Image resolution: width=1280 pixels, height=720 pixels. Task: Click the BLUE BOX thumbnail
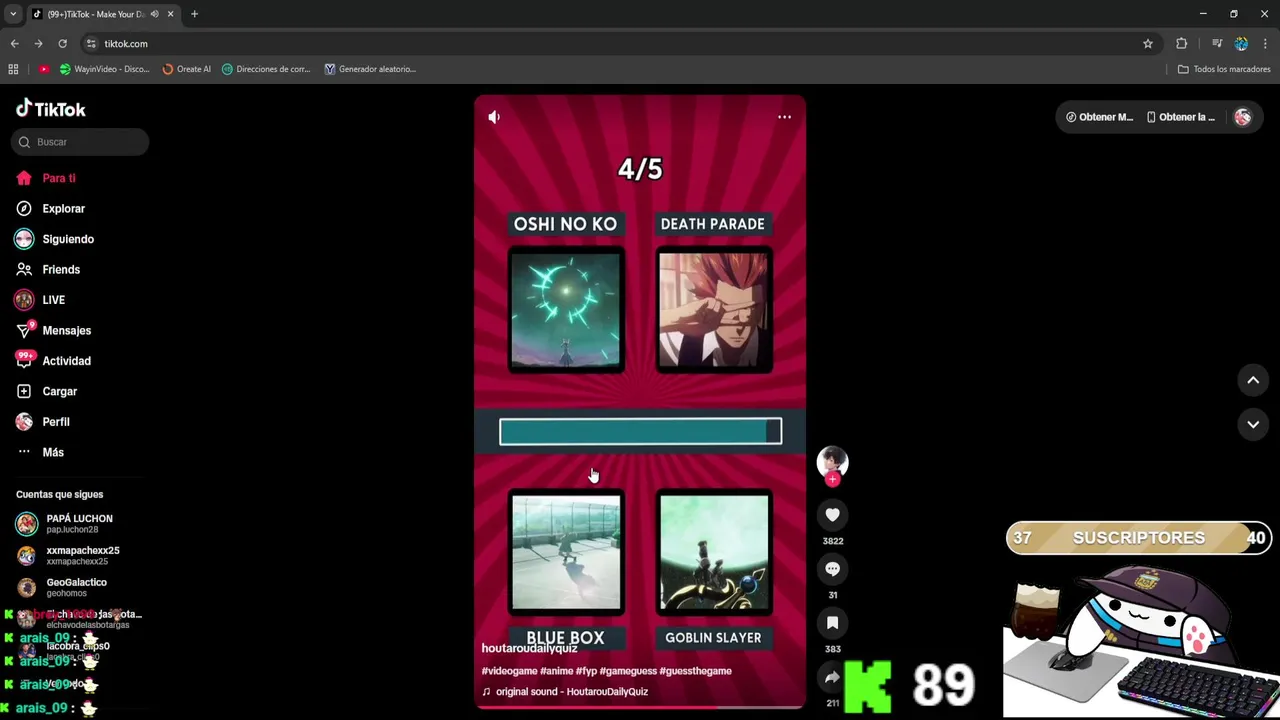coord(566,552)
